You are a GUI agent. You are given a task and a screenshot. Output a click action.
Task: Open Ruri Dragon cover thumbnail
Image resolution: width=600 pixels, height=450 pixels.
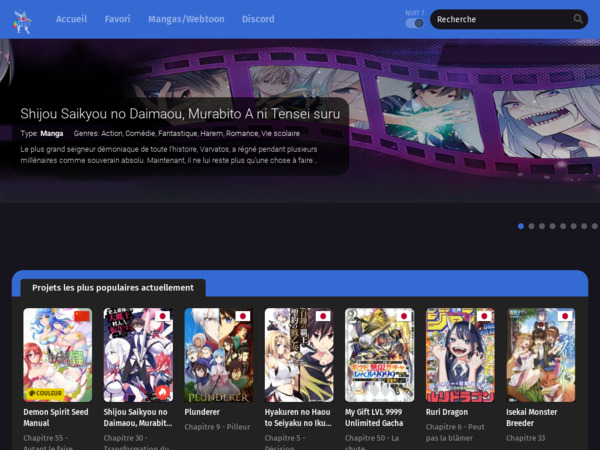coord(460,355)
